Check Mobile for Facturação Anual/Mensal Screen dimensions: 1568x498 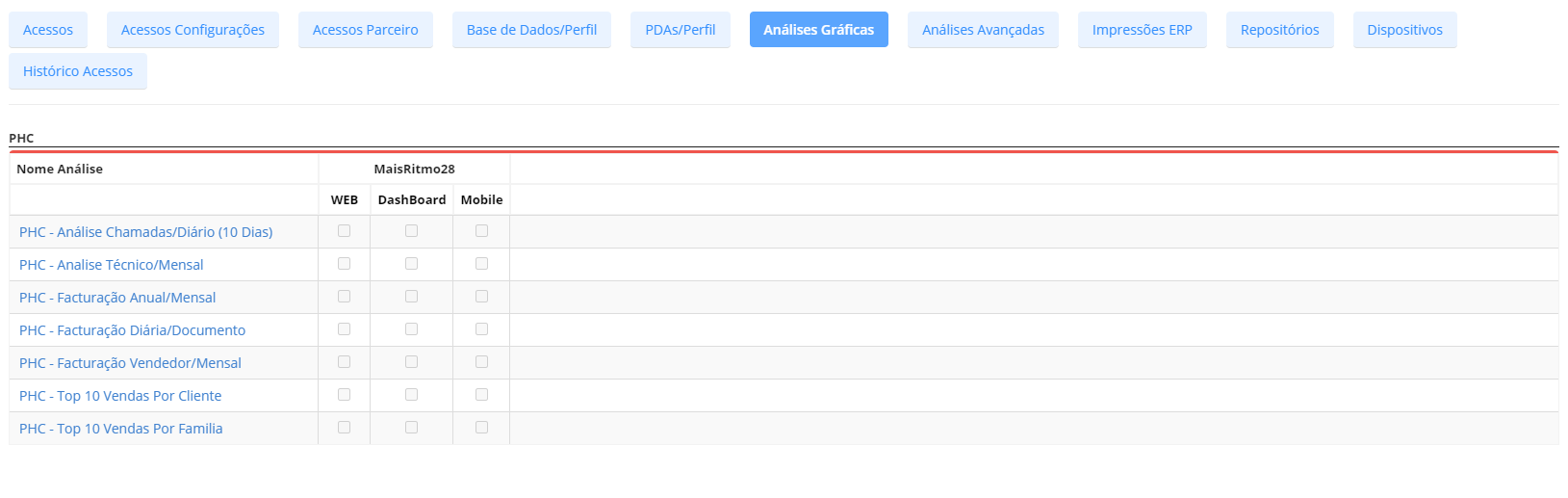tap(481, 297)
